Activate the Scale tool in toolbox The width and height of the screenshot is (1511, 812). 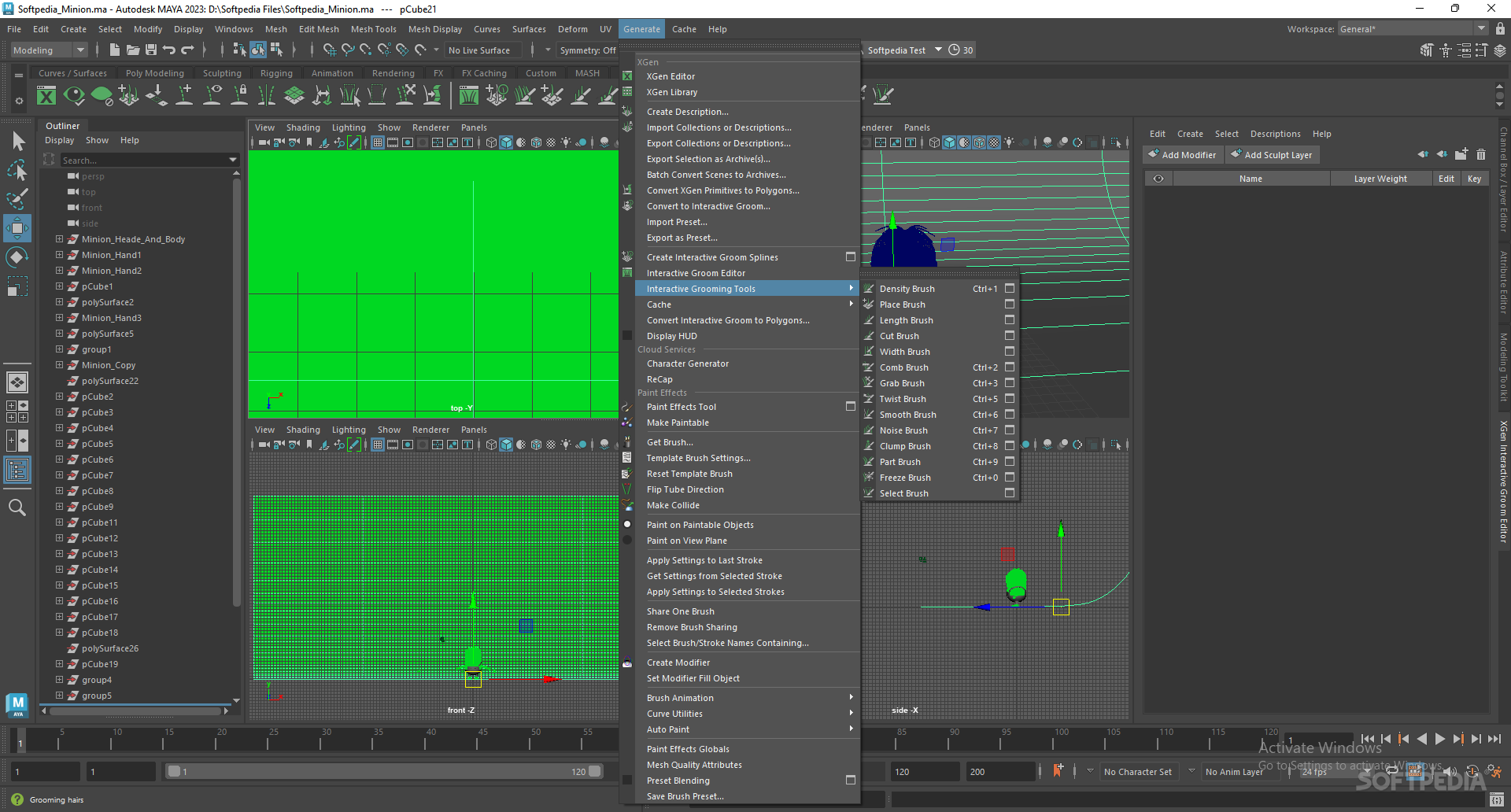tap(17, 286)
